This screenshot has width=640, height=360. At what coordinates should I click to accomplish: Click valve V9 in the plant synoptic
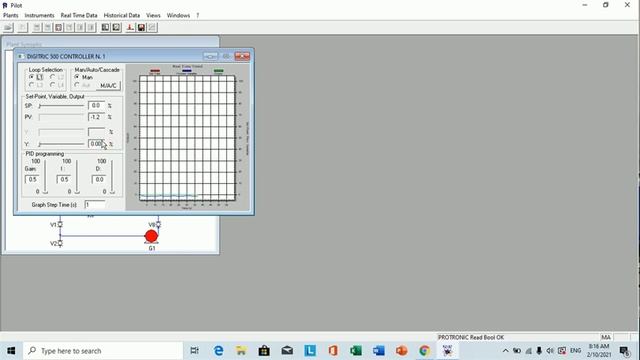tap(158, 224)
